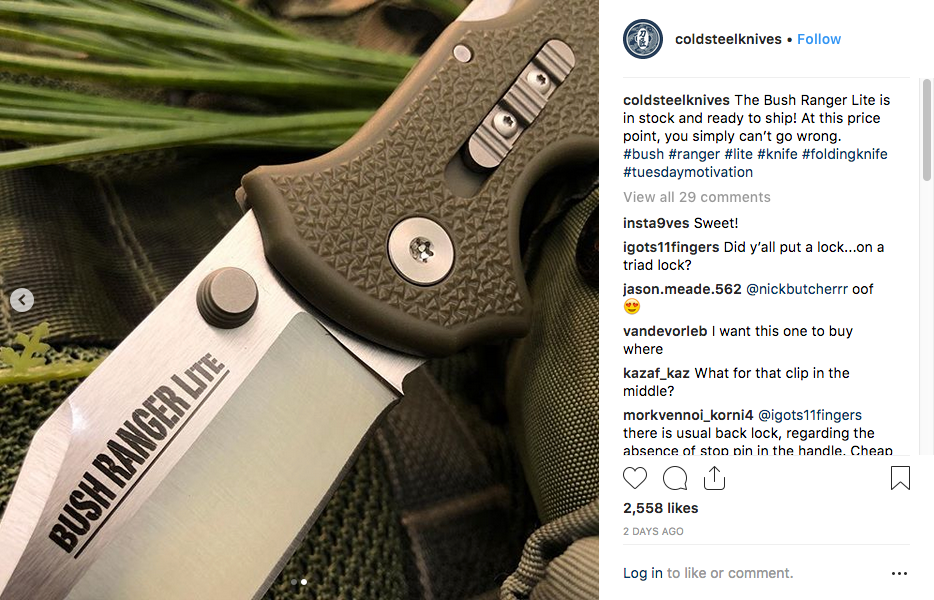
Task: View the 2,558 likes list
Action: pos(660,508)
